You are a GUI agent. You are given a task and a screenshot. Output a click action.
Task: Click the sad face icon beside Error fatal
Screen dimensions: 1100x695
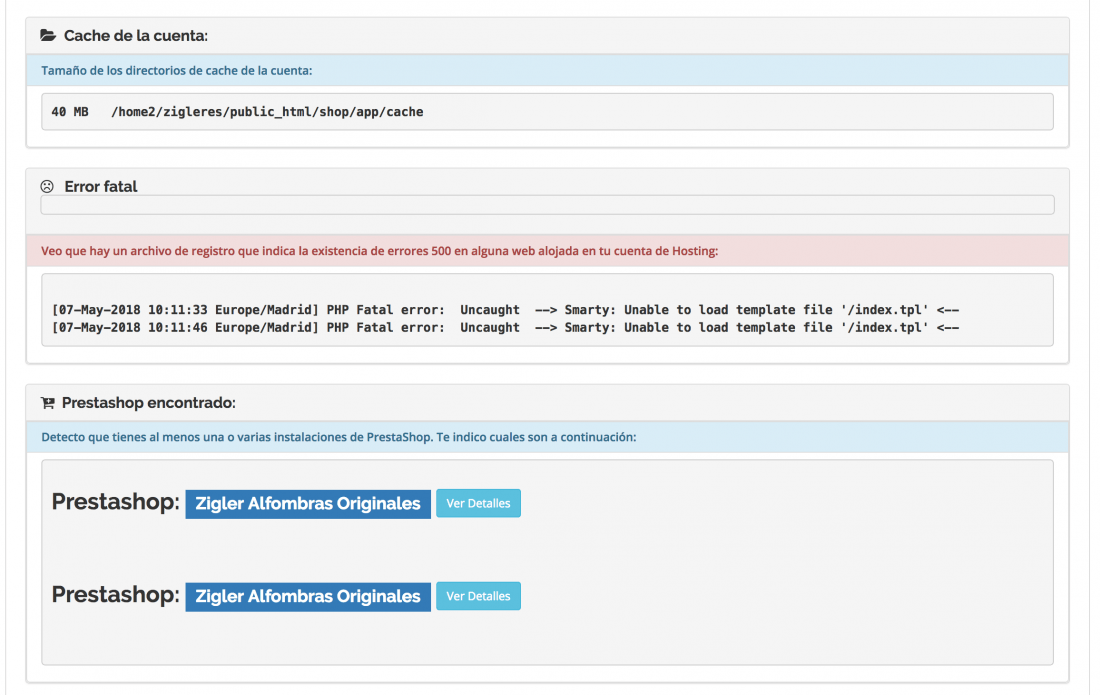(47, 187)
